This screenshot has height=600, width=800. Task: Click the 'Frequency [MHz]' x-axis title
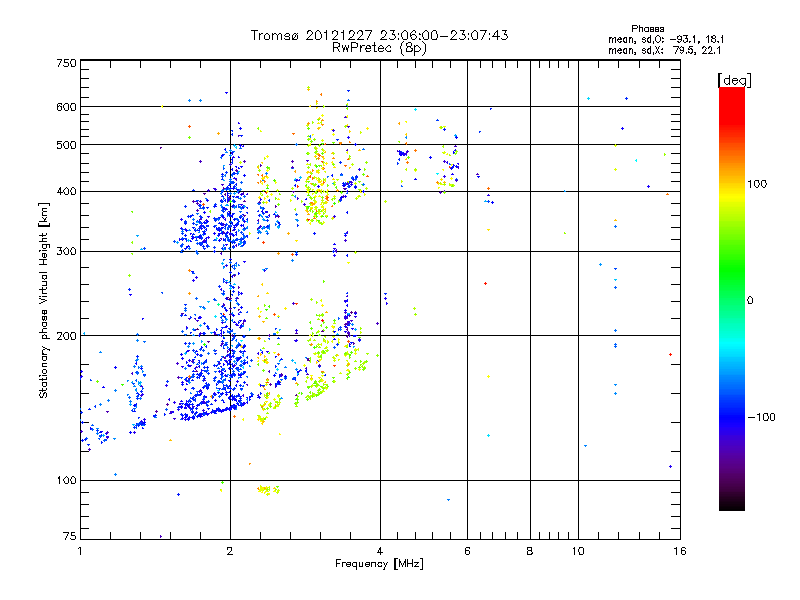(379, 564)
